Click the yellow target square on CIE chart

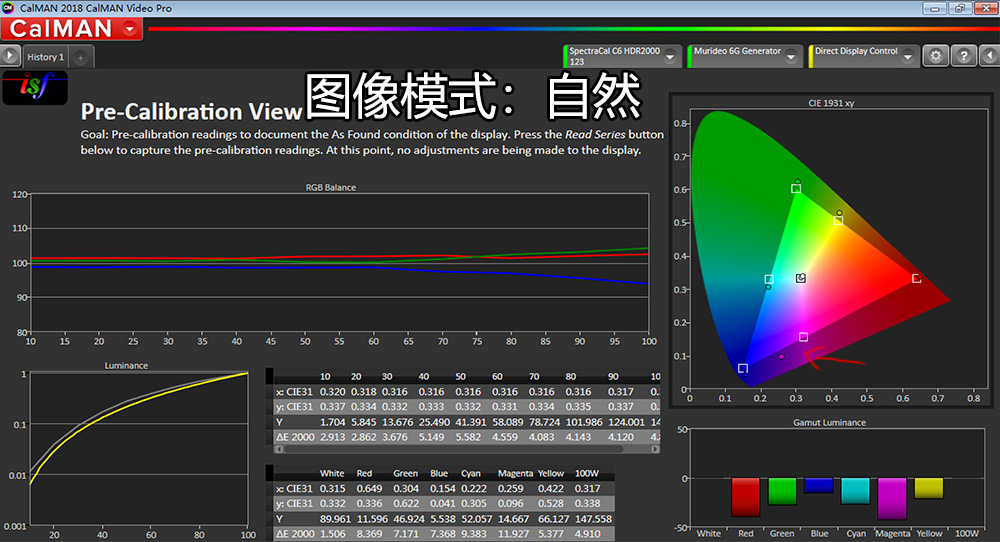pyautogui.click(x=838, y=221)
